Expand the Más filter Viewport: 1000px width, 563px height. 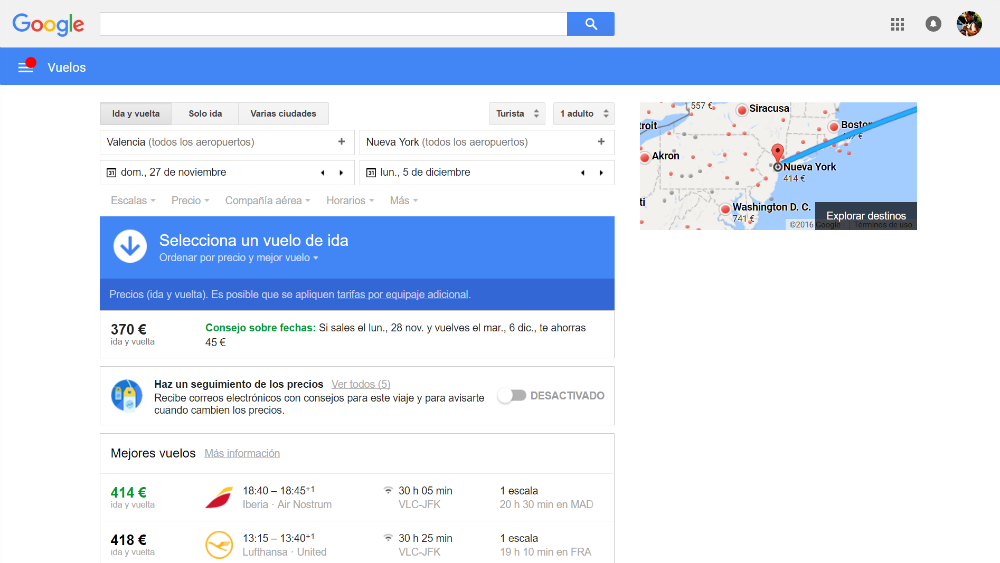404,200
